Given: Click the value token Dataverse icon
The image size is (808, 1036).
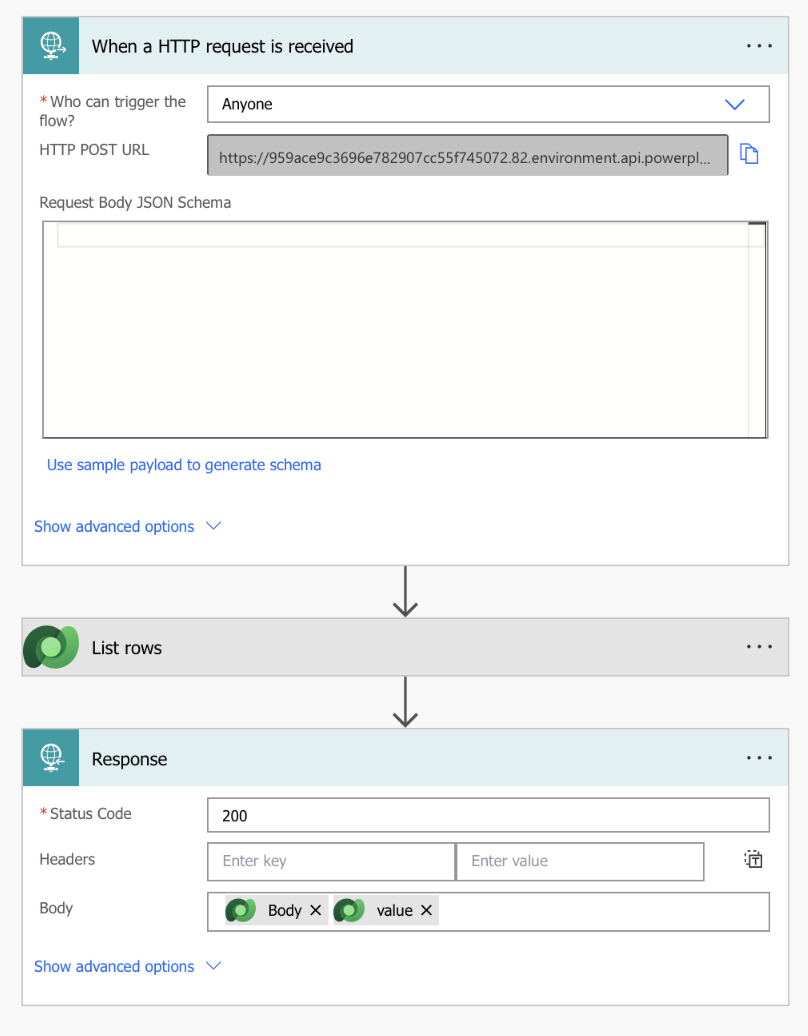Looking at the screenshot, I should 349,910.
